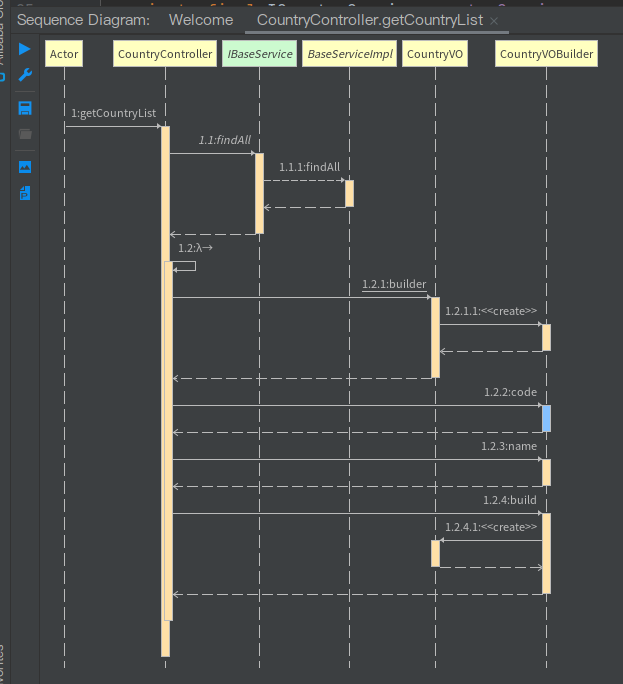Screen dimensions: 623x684
Task: Select IBaseService findAll activation bar
Action: coord(259,194)
